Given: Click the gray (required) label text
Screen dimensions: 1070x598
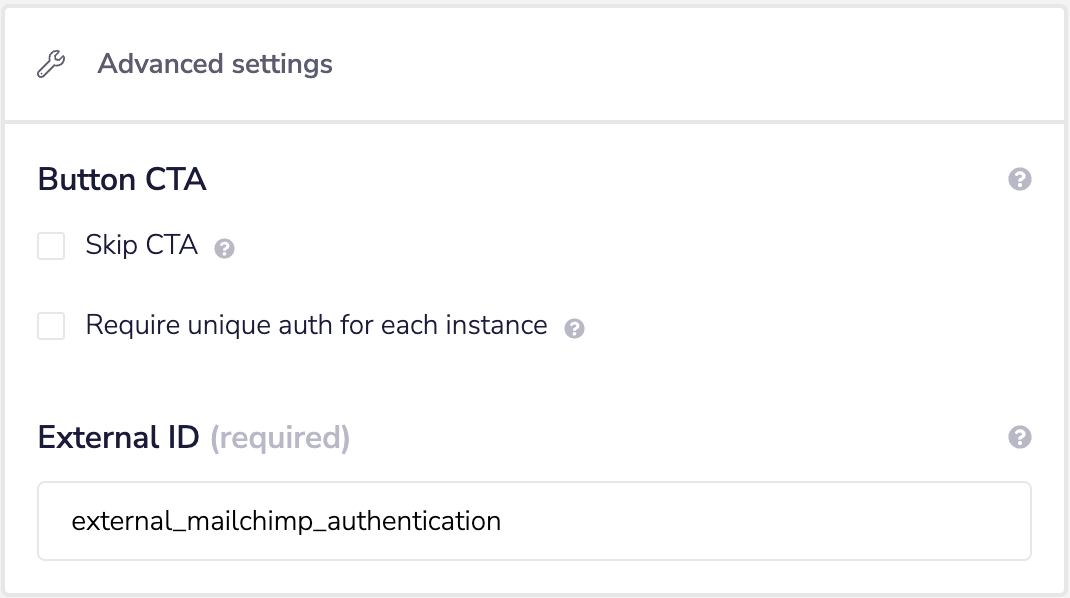Looking at the screenshot, I should 280,438.
